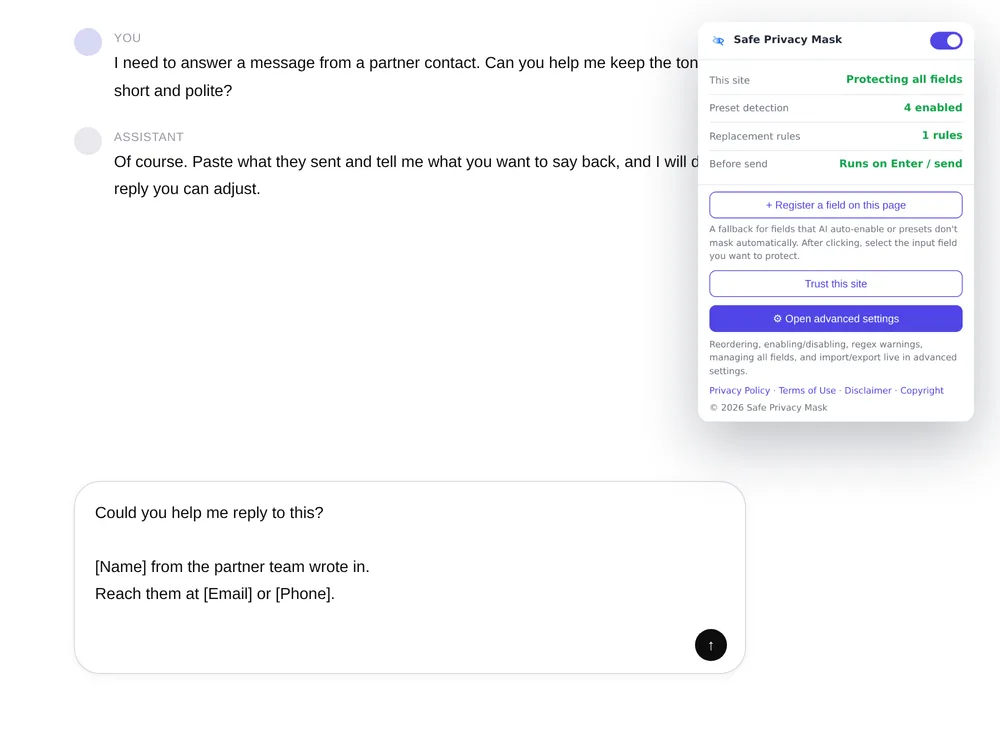Image resolution: width=1000 pixels, height=750 pixels.
Task: Click the [Email] placeholder in the draft
Action: [228, 594]
